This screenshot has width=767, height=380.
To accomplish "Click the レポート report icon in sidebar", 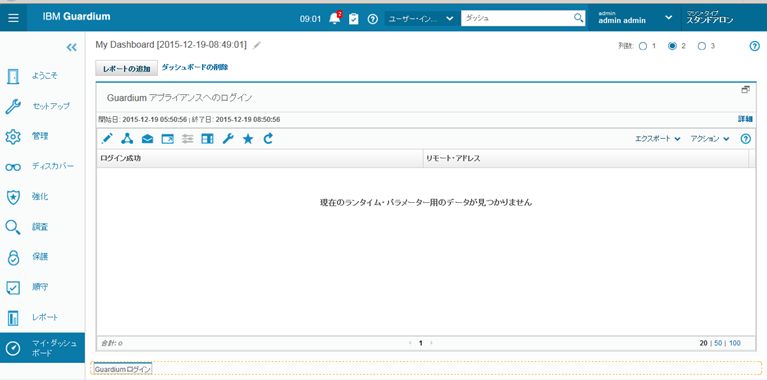I will pyautogui.click(x=13, y=318).
